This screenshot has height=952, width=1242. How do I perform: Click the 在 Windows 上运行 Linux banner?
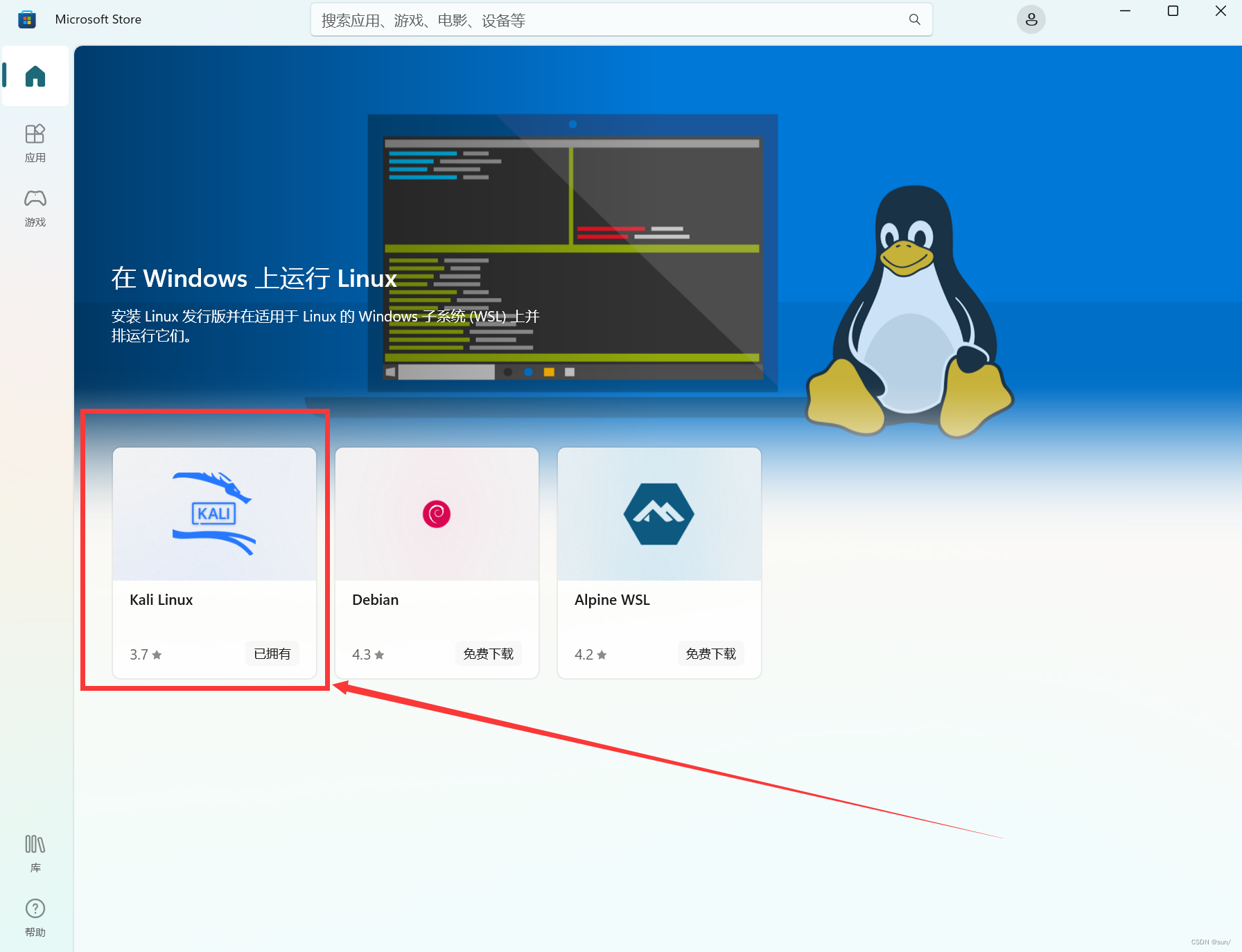click(254, 279)
